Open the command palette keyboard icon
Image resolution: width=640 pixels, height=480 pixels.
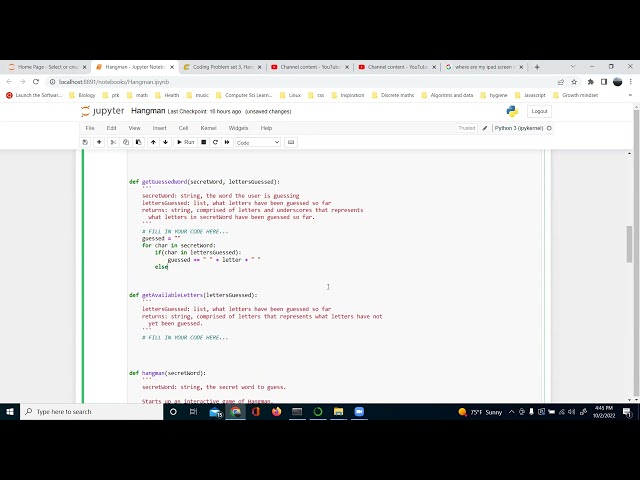(291, 142)
